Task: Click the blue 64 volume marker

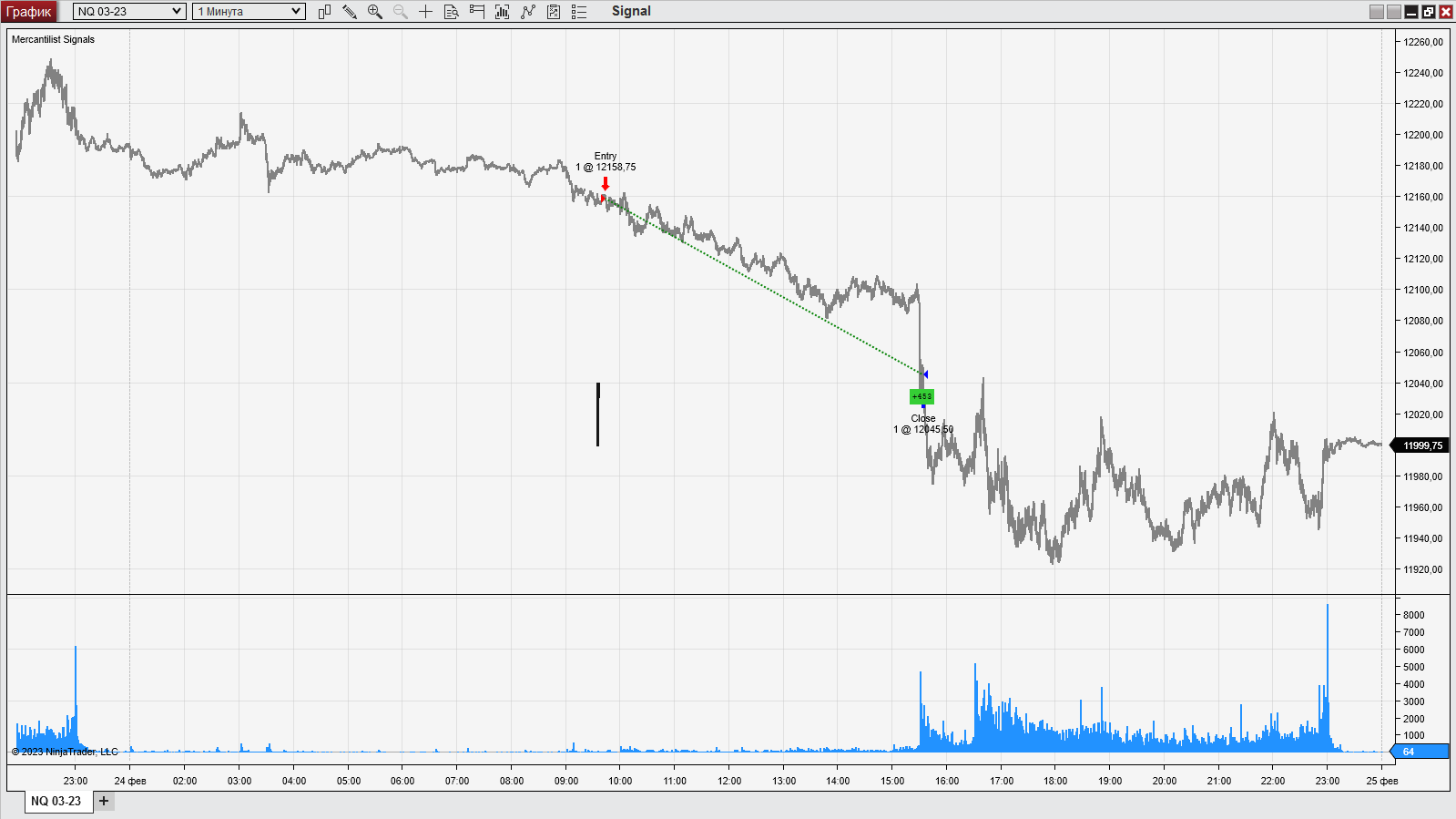Action: coord(1420,752)
